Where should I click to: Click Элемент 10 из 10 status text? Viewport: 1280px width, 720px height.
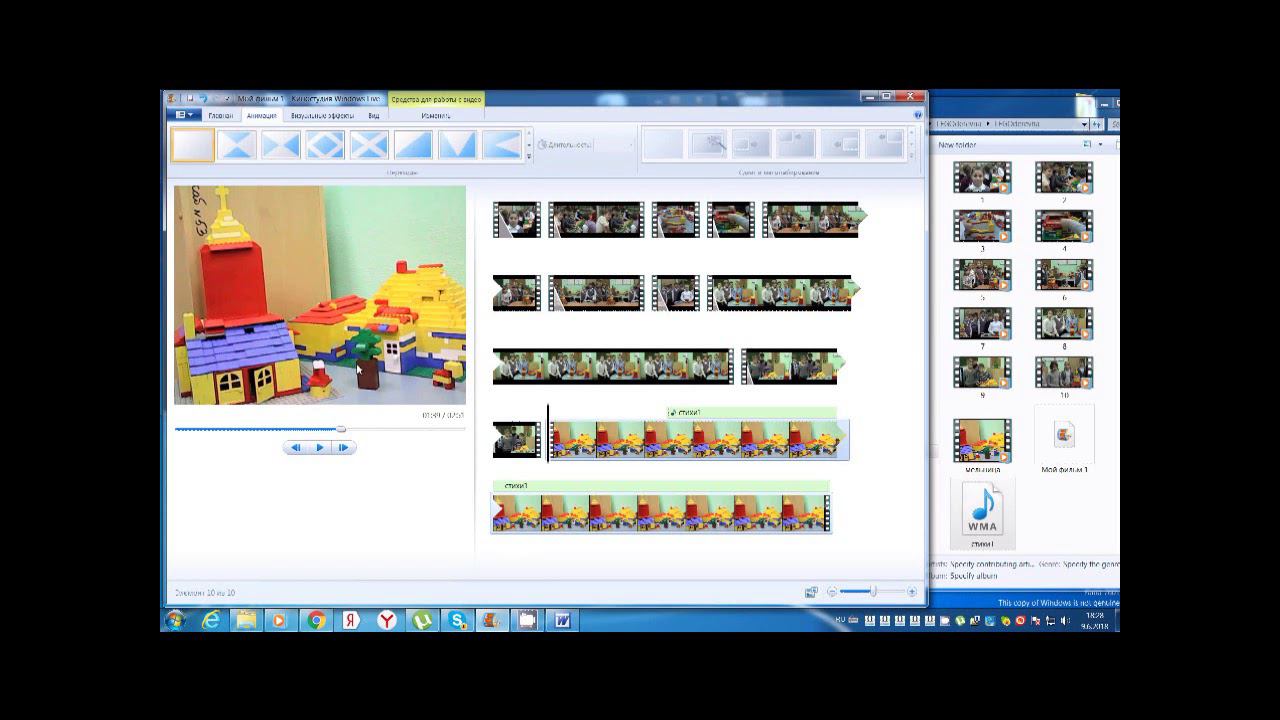click(x=205, y=593)
